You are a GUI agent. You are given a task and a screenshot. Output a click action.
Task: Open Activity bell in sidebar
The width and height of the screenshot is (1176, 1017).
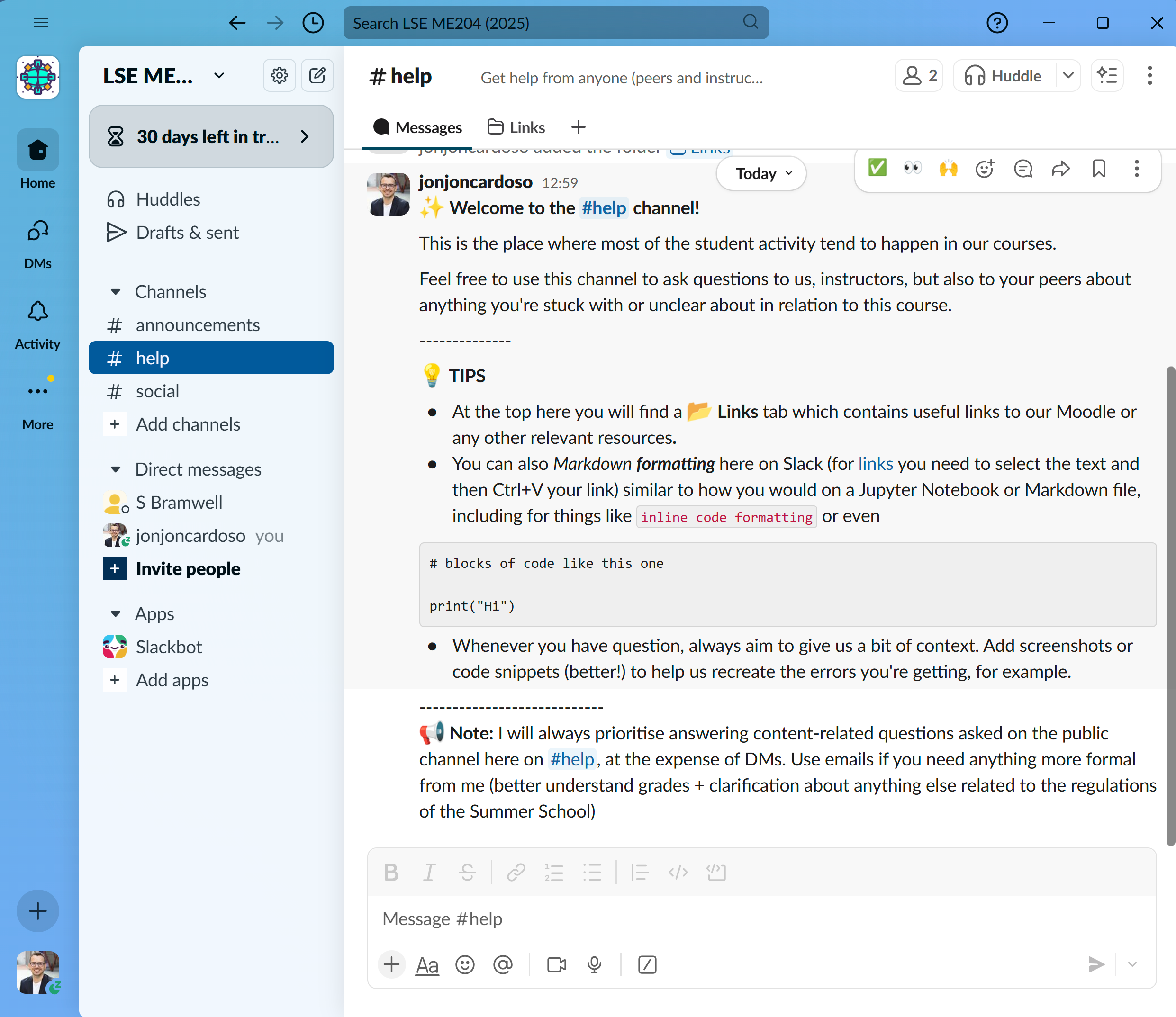pyautogui.click(x=37, y=325)
